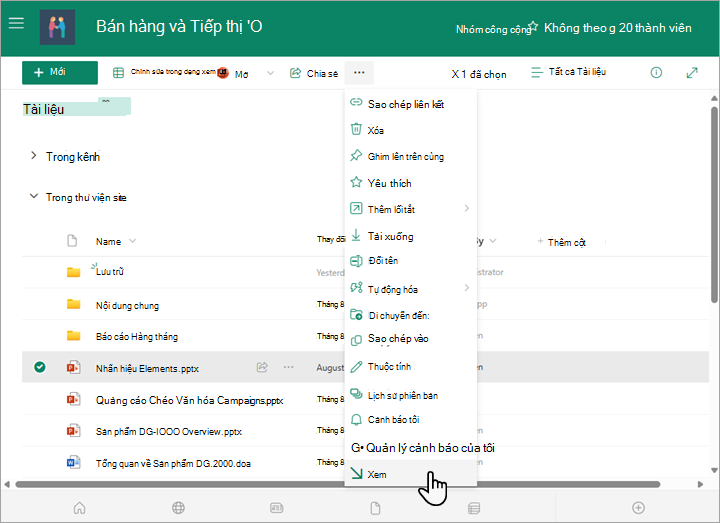Uncheck the Nhãn hiệu Elements.pptx selection circle

point(40,367)
